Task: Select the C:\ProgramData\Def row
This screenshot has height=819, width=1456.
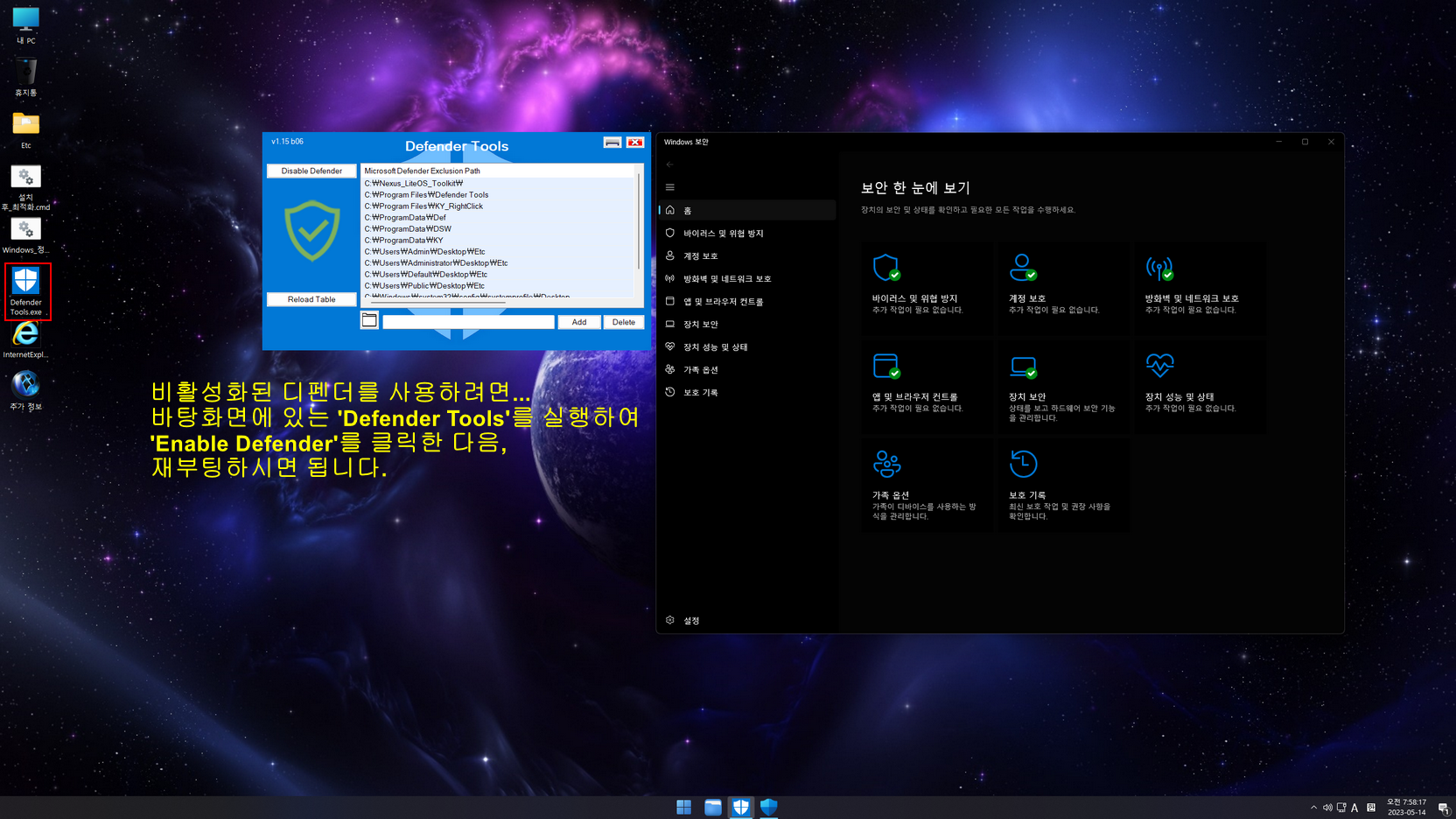Action: [498, 218]
